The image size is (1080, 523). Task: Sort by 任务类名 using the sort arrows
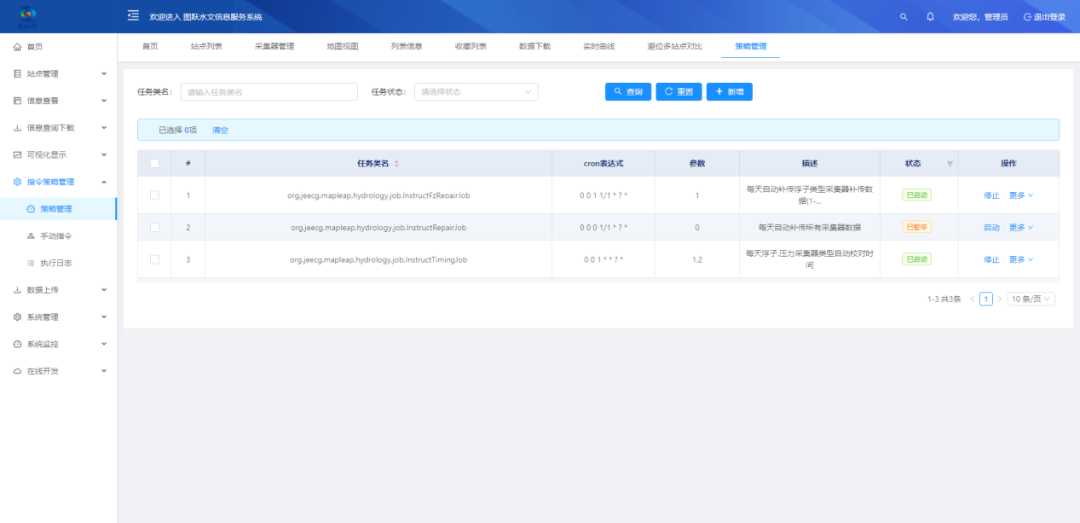coord(396,163)
